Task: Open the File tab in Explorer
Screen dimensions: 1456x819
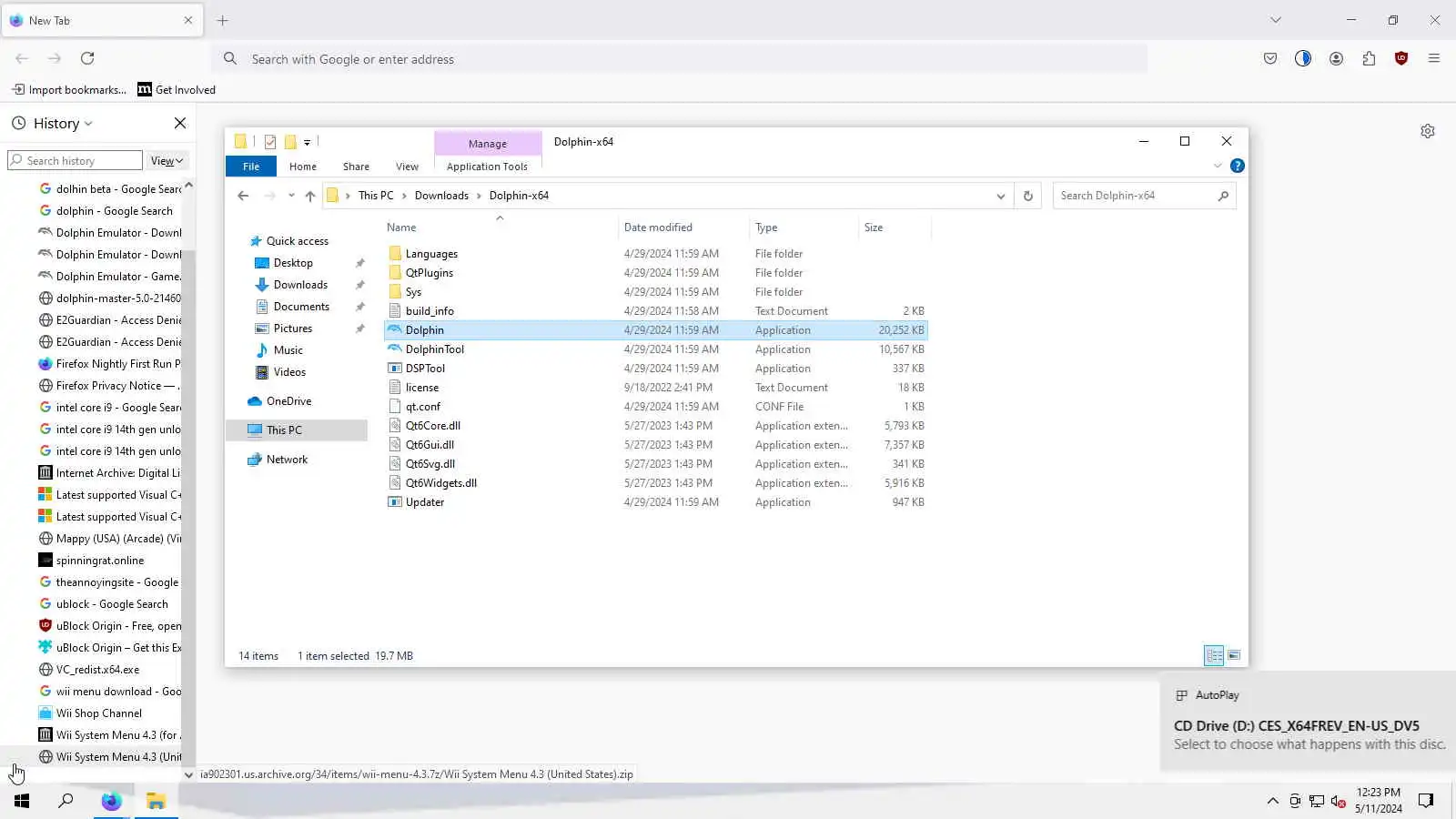Action: pyautogui.click(x=251, y=167)
